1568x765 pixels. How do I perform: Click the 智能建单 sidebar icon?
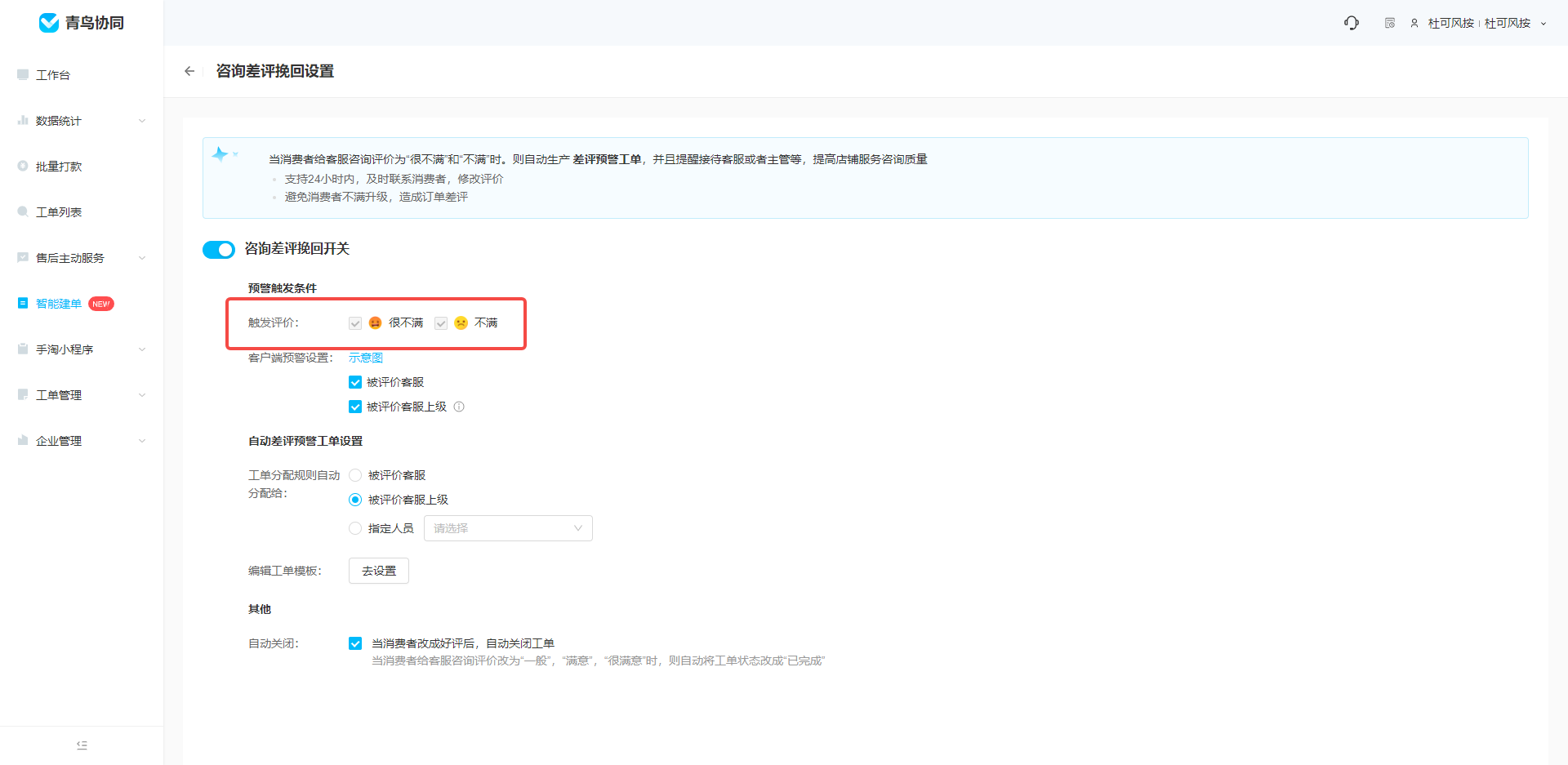(23, 303)
